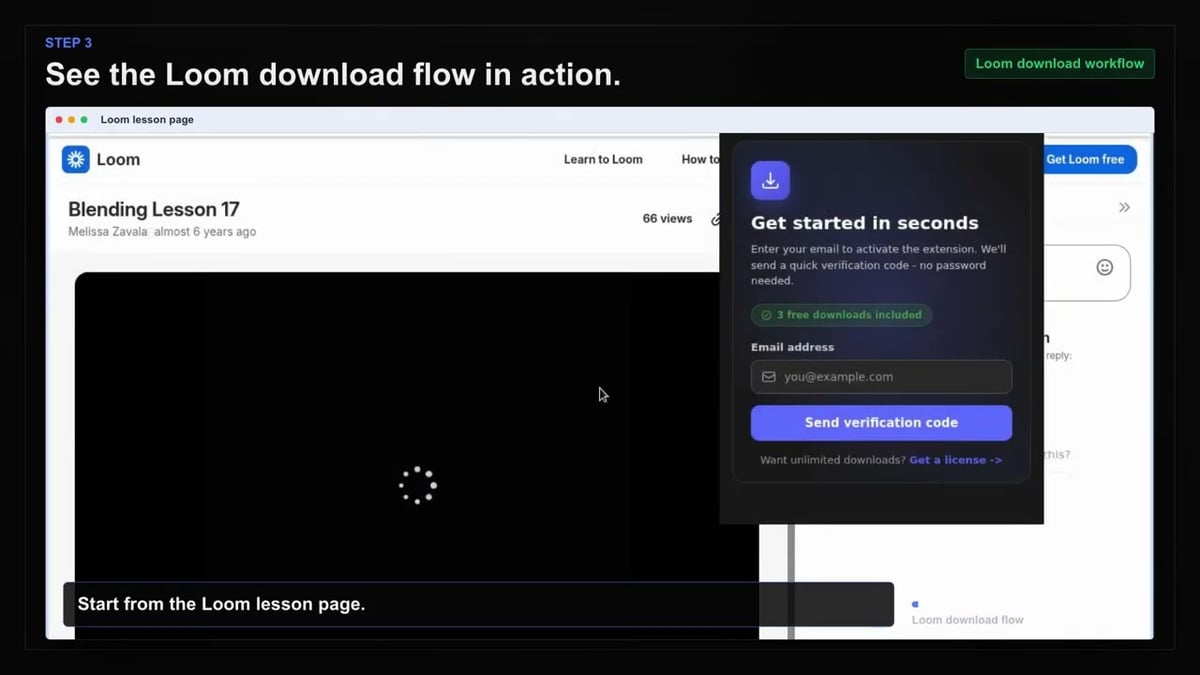The height and width of the screenshot is (675, 1200).
Task: Click the 3 free downloads included badge
Action: click(x=841, y=315)
